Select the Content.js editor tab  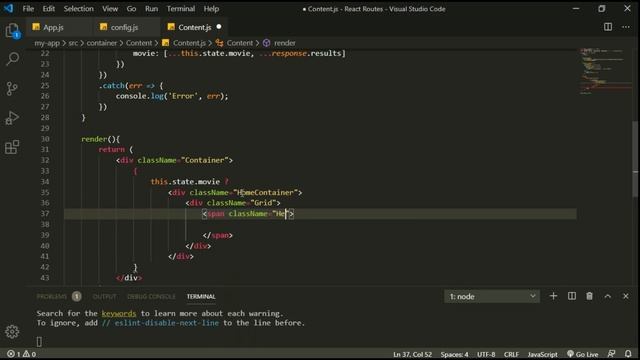(194, 27)
